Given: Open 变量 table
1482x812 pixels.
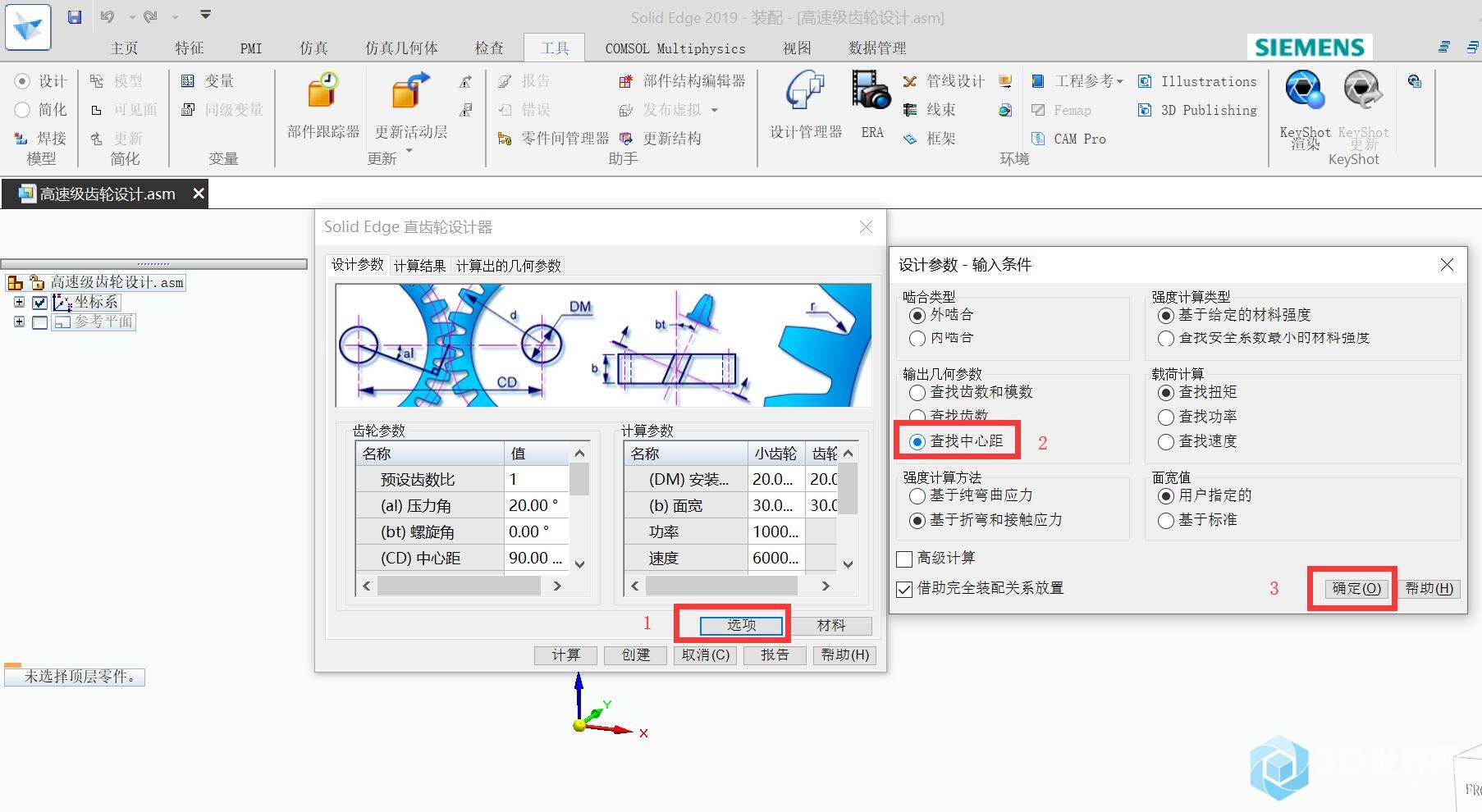Looking at the screenshot, I should (208, 81).
